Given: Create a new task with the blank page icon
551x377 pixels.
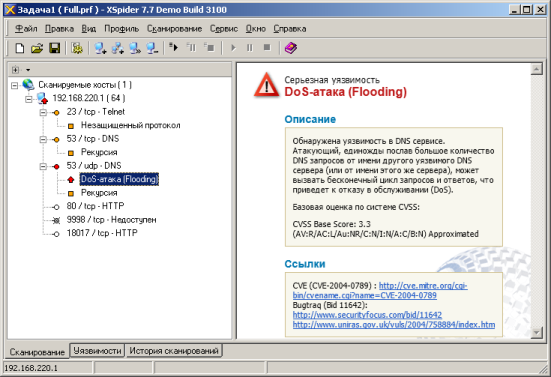Looking at the screenshot, I should pyautogui.click(x=20, y=48).
